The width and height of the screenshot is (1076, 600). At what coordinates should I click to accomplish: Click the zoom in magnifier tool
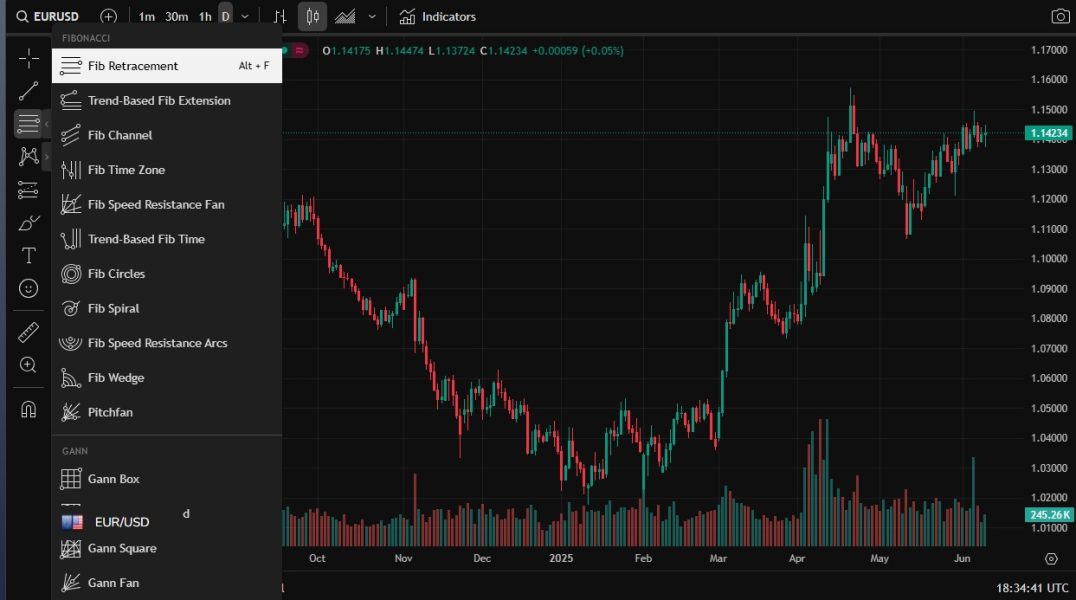point(28,365)
